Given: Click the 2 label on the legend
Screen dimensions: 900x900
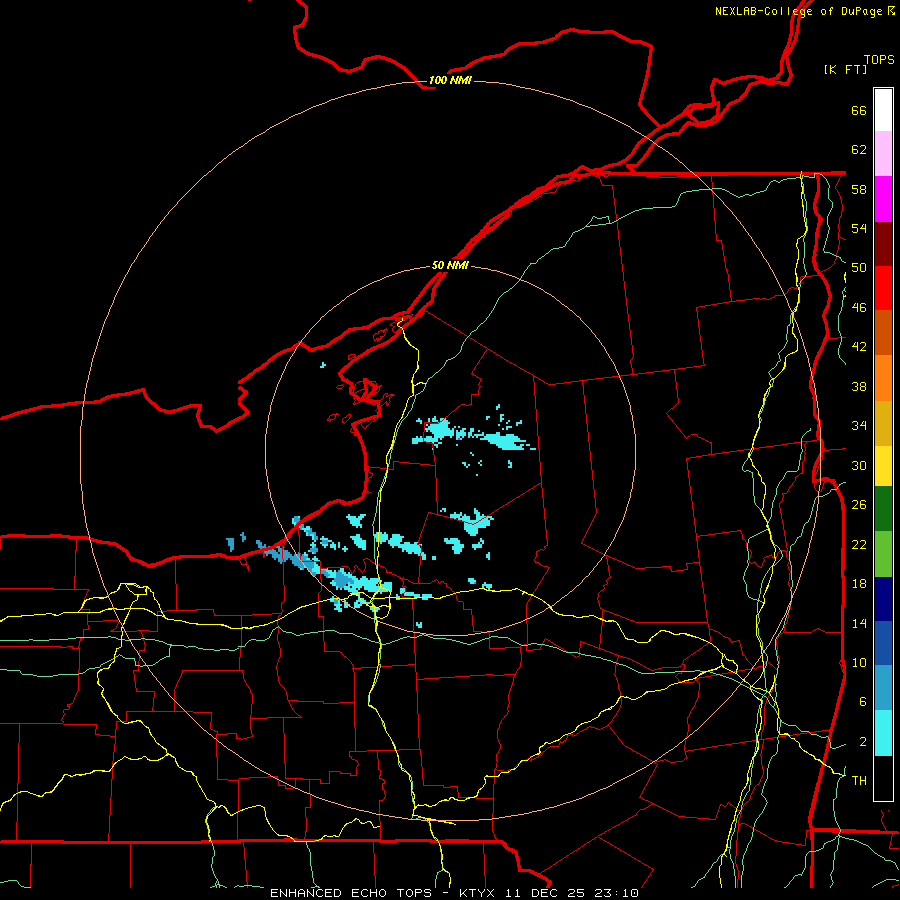Looking at the screenshot, I should click(x=862, y=742).
